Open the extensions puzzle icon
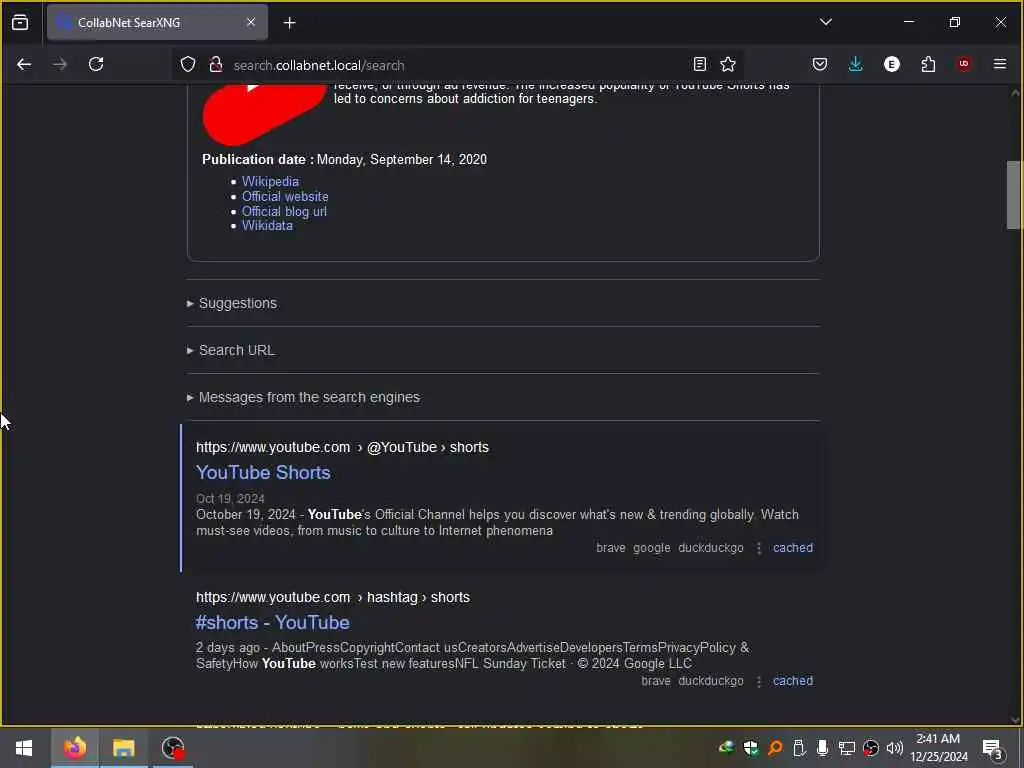1024x768 pixels. coord(928,64)
